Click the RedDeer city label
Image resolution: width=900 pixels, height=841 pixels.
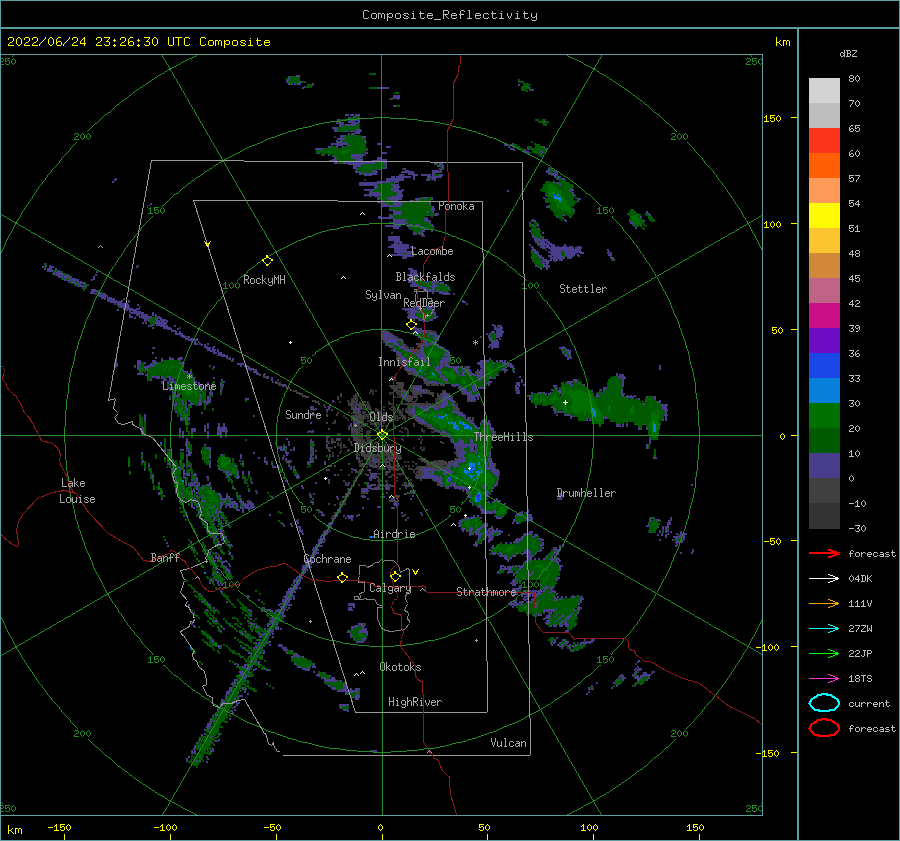coord(424,303)
